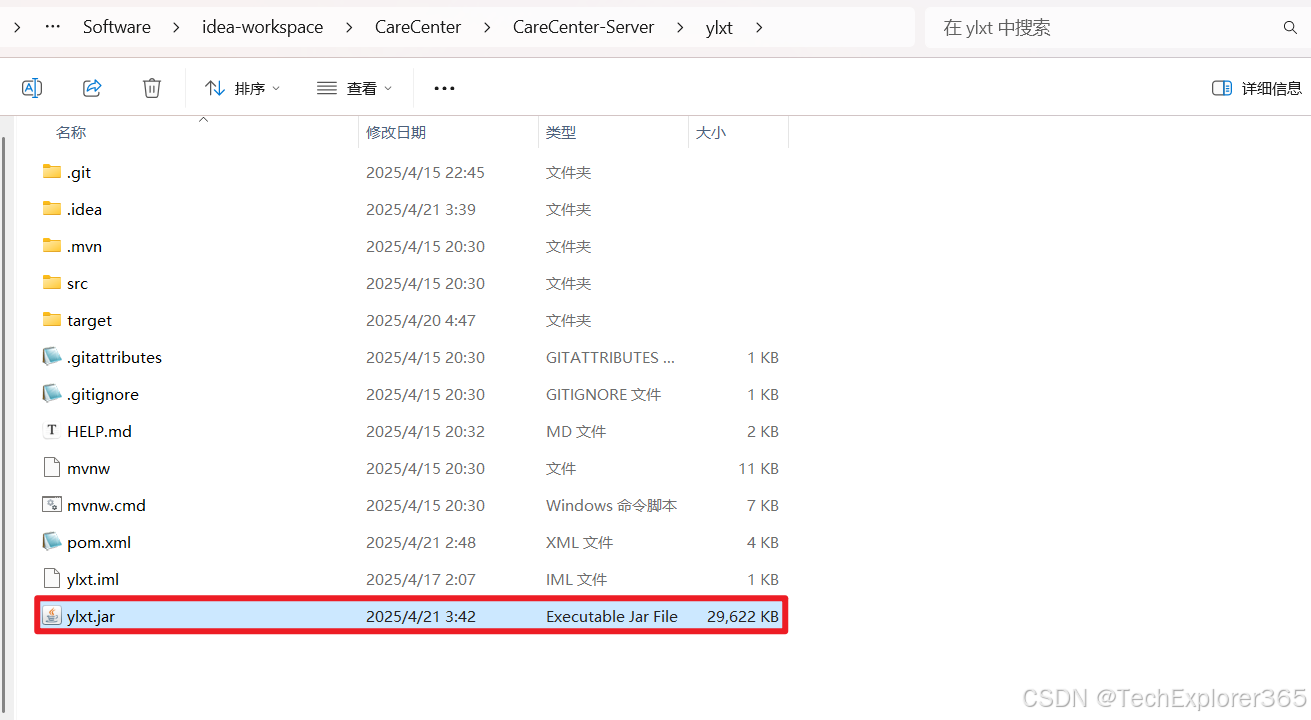This screenshot has height=720, width=1311.
Task: Open the 排序 sort dropdown
Action: pyautogui.click(x=242, y=88)
